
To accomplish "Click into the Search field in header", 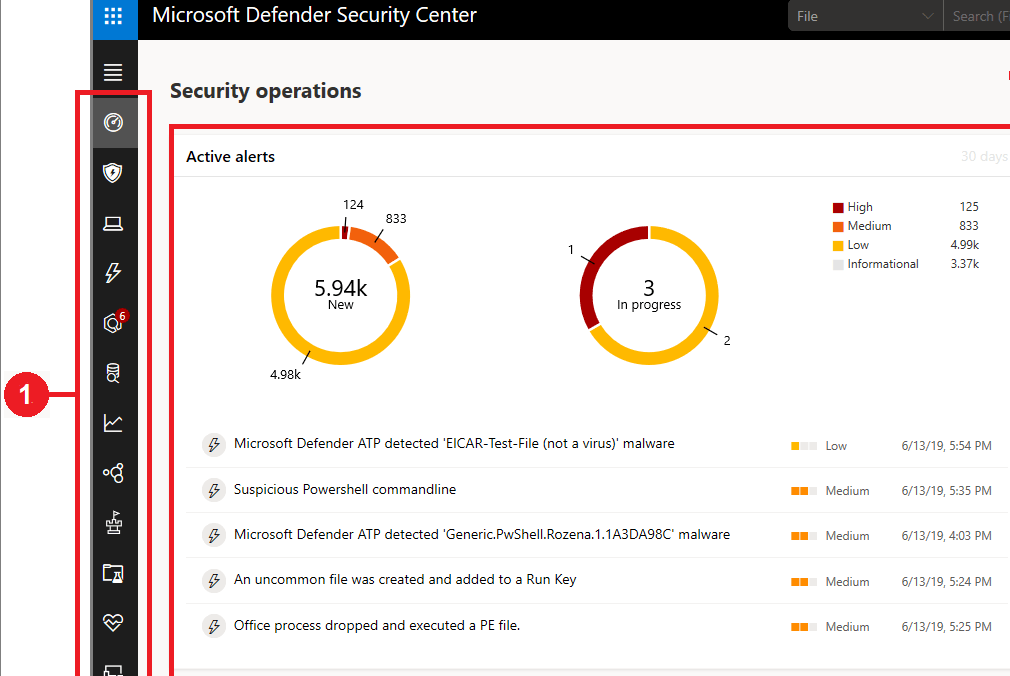I will tap(977, 16).
